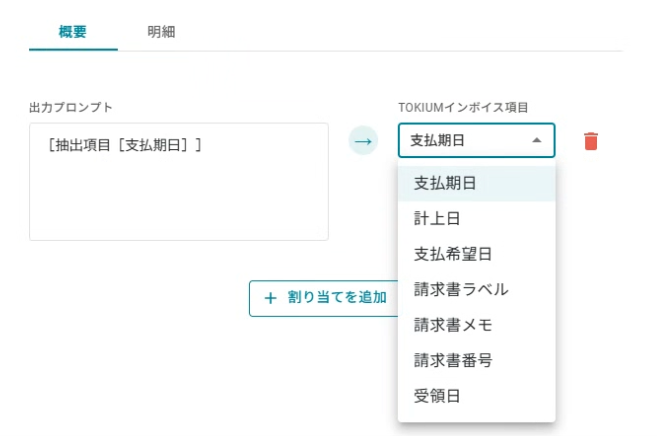Switch to the 概要 tab
657x436 pixels.
(73, 31)
